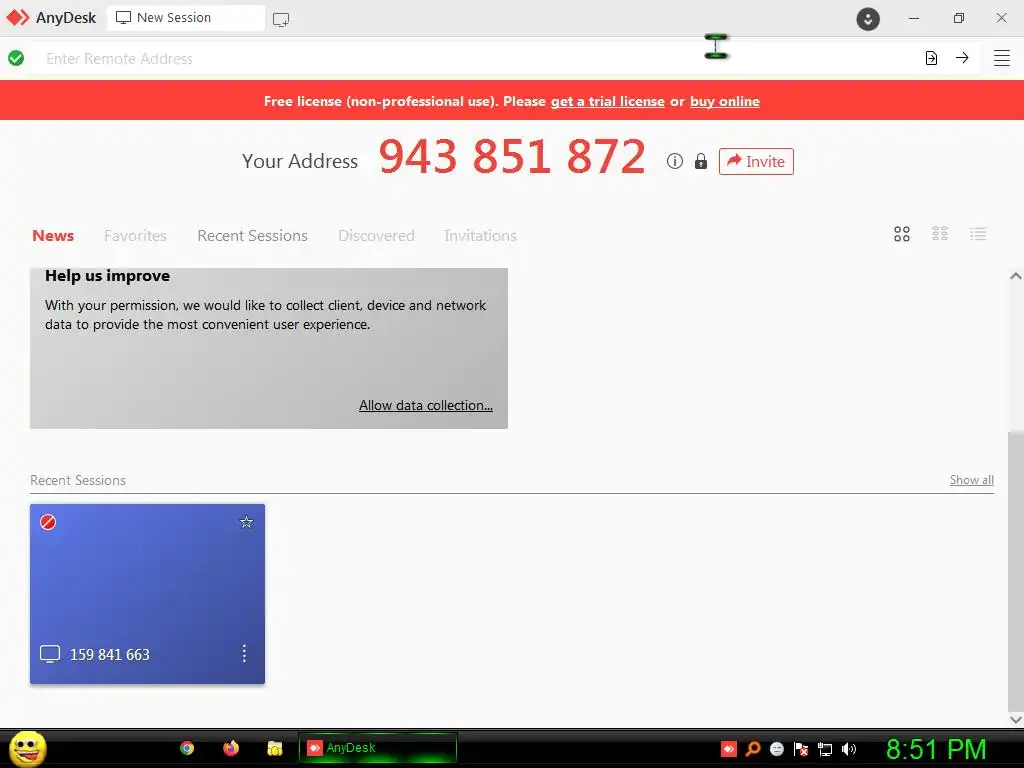Select large tiles view icon

[x=902, y=234]
